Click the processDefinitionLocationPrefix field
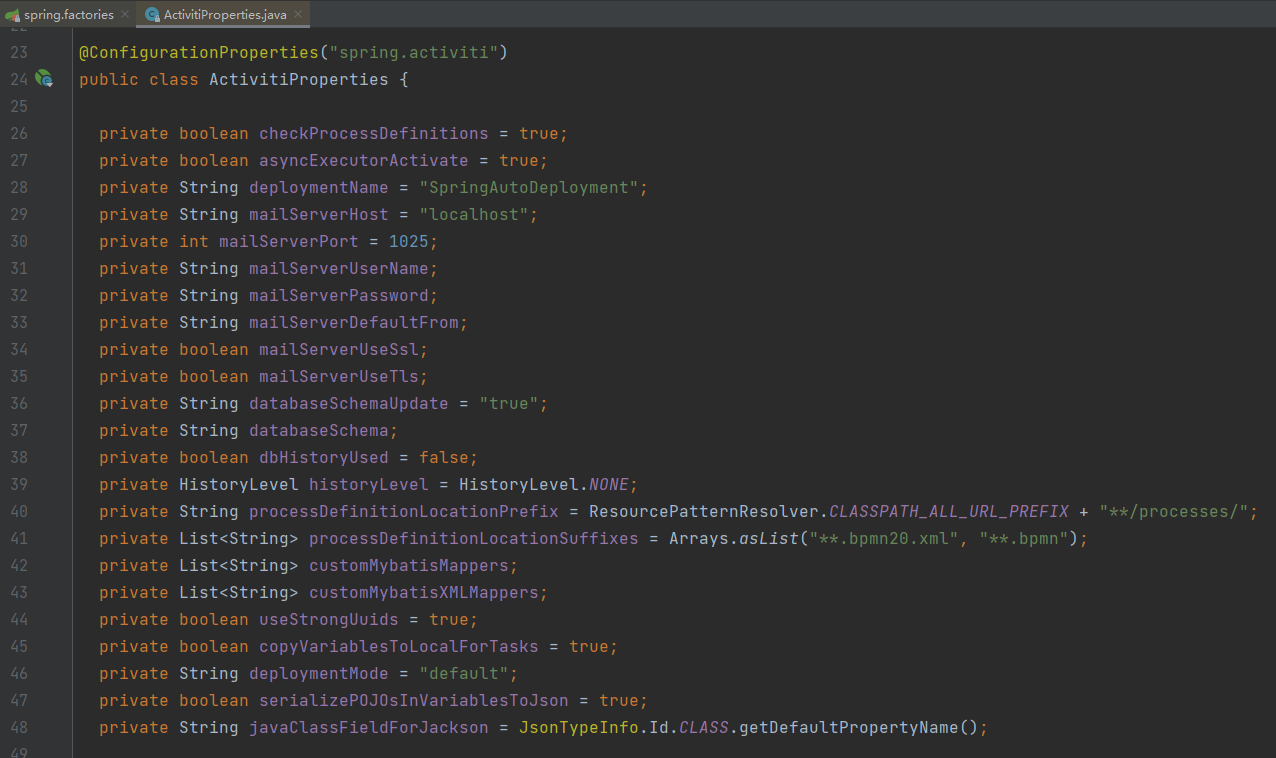This screenshot has height=758, width=1276. click(x=404, y=511)
